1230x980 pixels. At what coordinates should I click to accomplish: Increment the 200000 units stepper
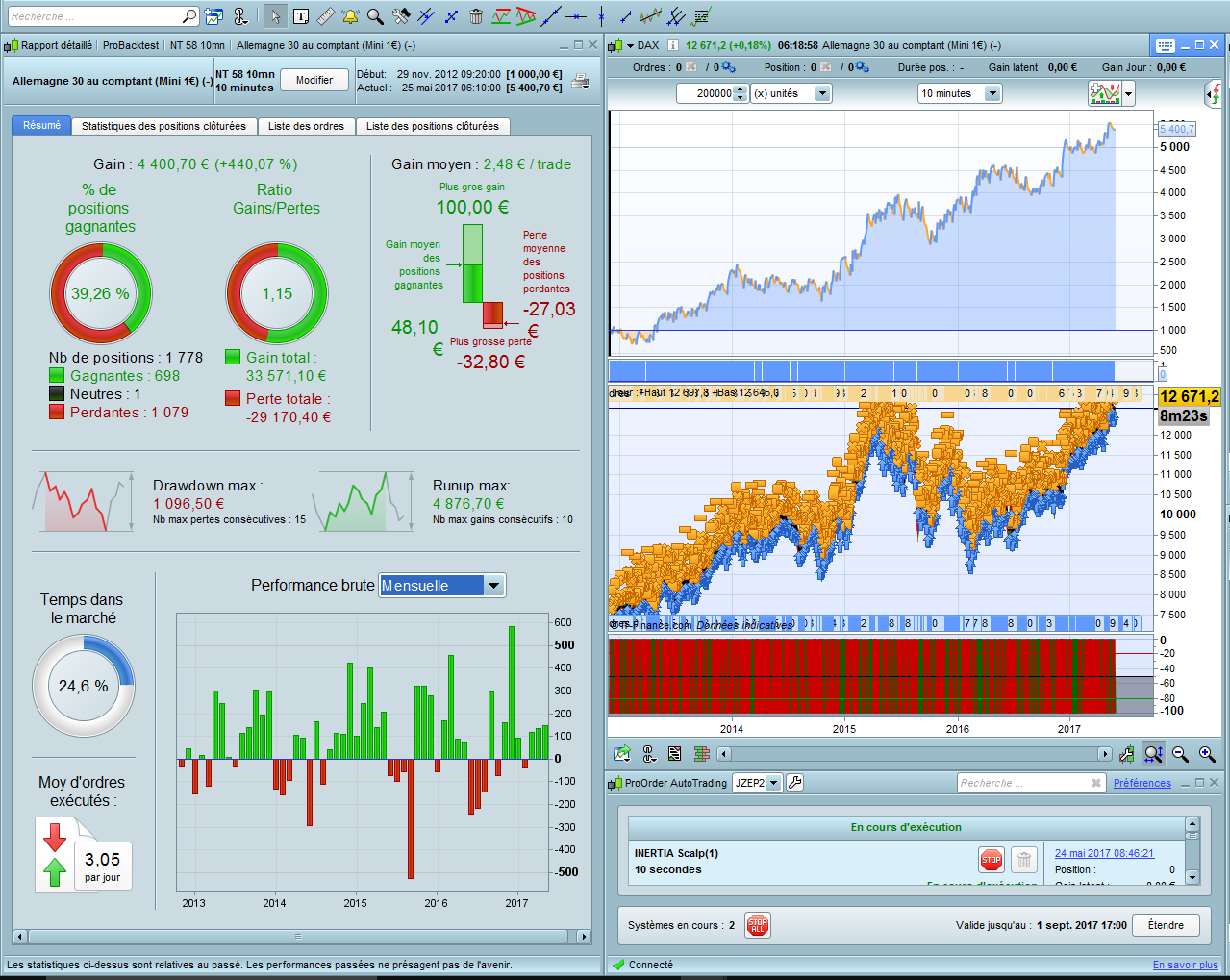(740, 89)
